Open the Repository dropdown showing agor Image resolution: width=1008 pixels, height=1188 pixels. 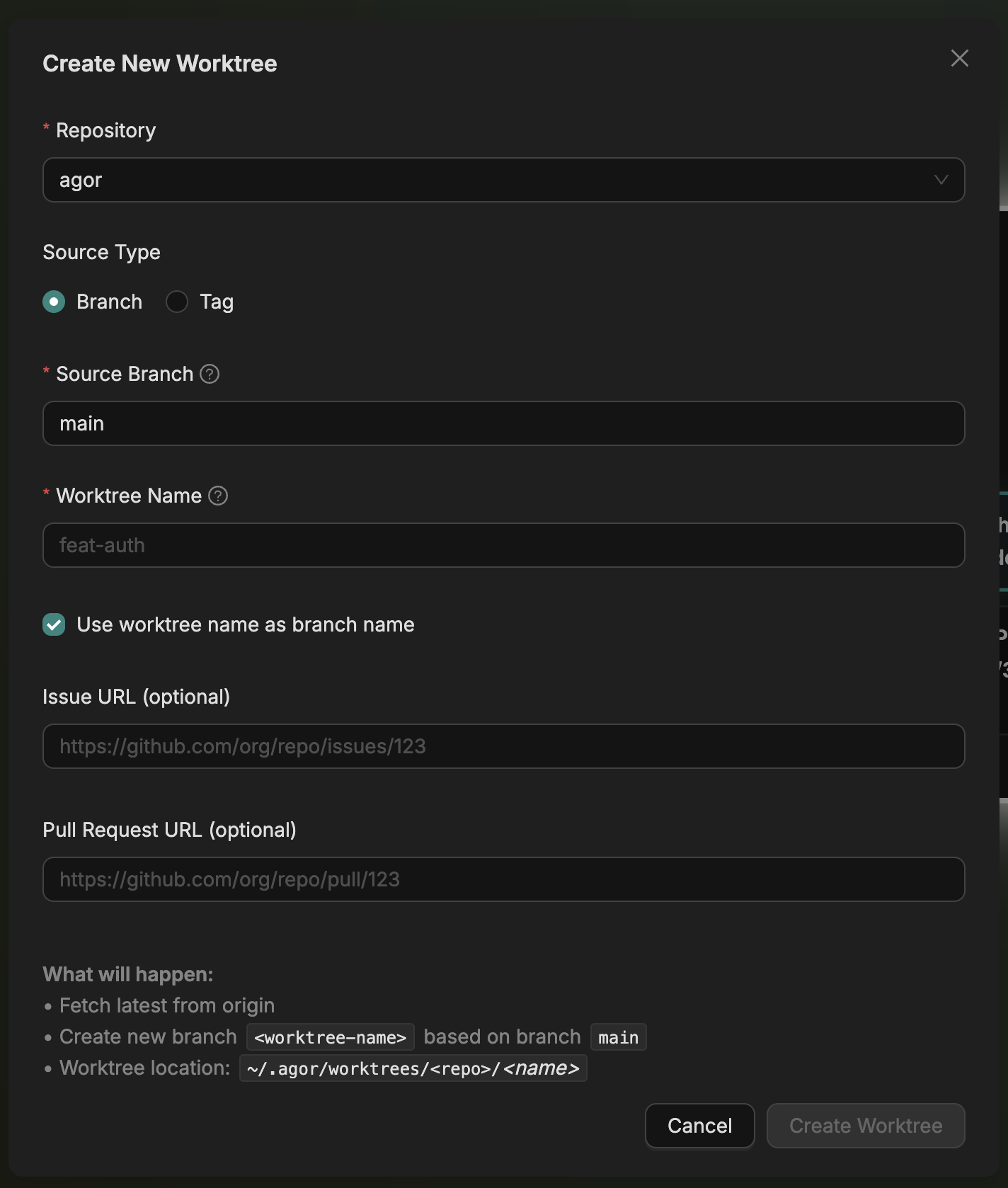point(504,180)
